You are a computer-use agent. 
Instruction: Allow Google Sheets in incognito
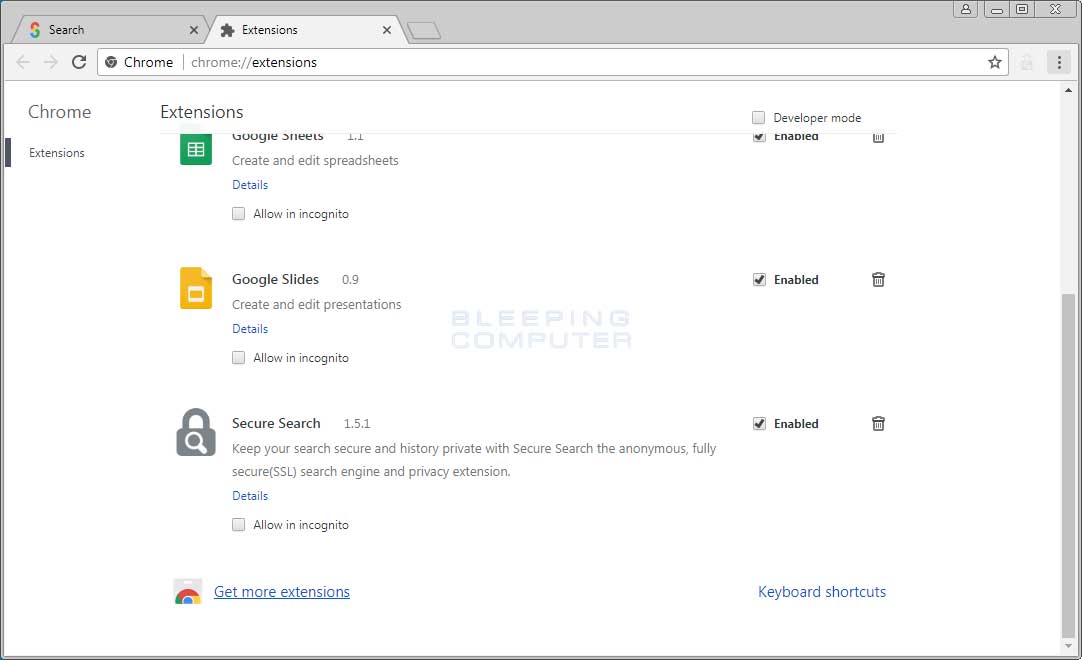[x=238, y=213]
